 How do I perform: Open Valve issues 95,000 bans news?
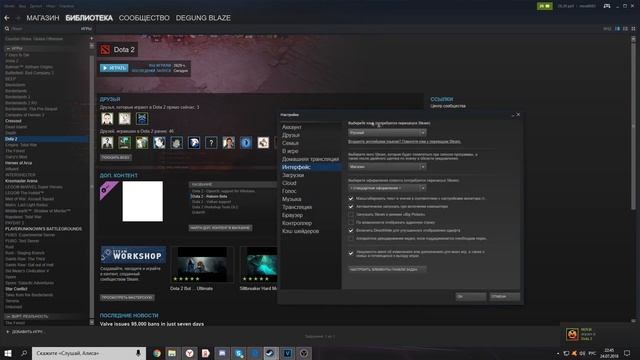pyautogui.click(x=152, y=324)
